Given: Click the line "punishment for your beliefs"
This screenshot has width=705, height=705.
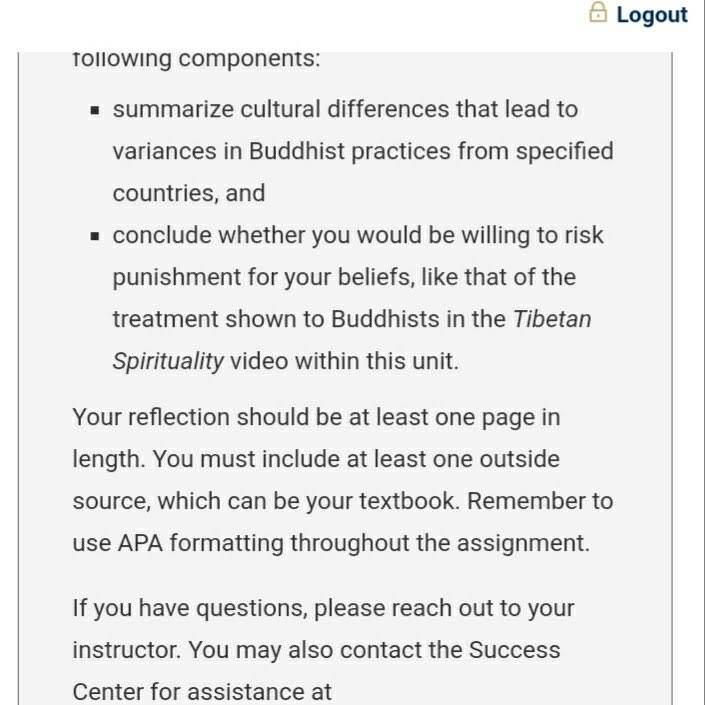Looking at the screenshot, I should click(344, 277).
